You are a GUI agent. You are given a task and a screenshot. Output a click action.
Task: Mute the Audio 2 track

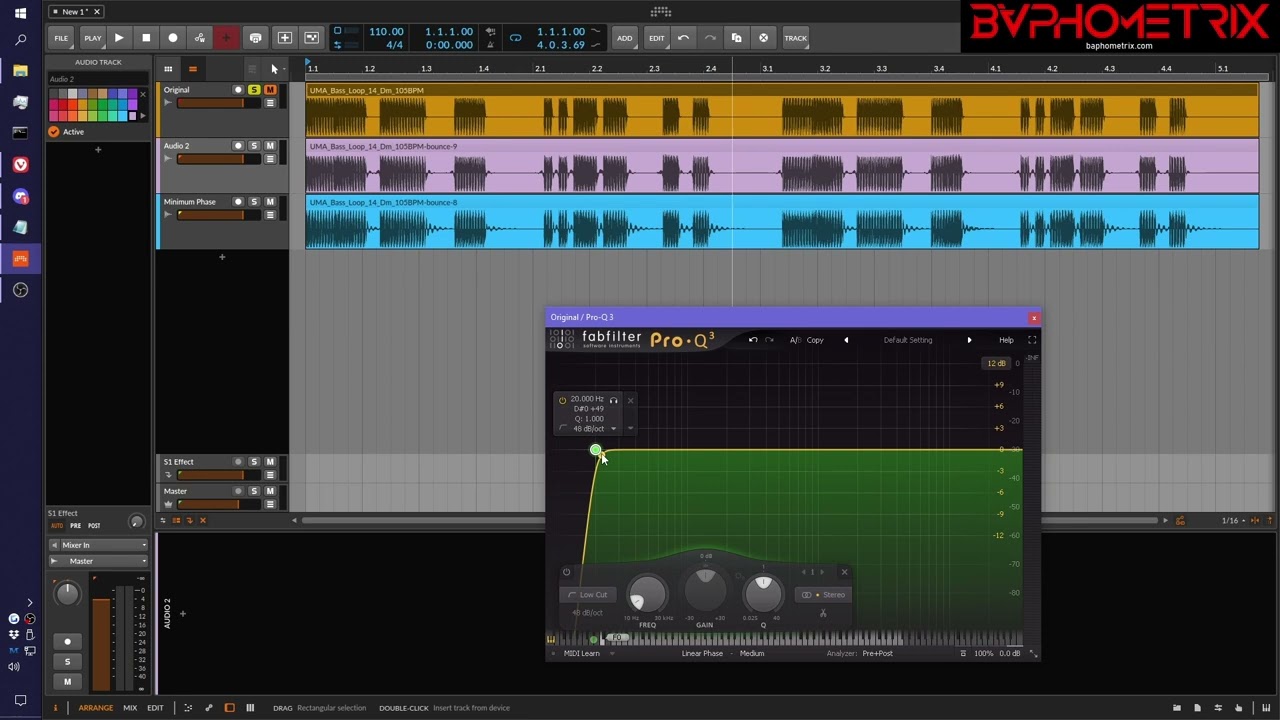270,146
